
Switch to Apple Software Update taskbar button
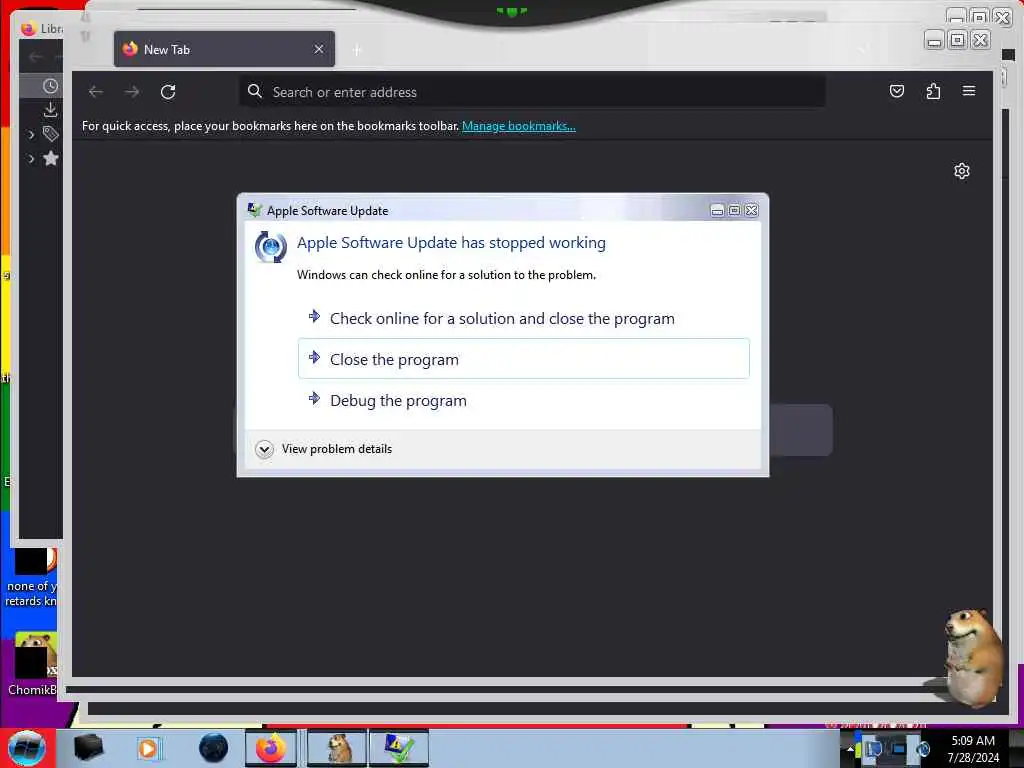click(x=398, y=748)
